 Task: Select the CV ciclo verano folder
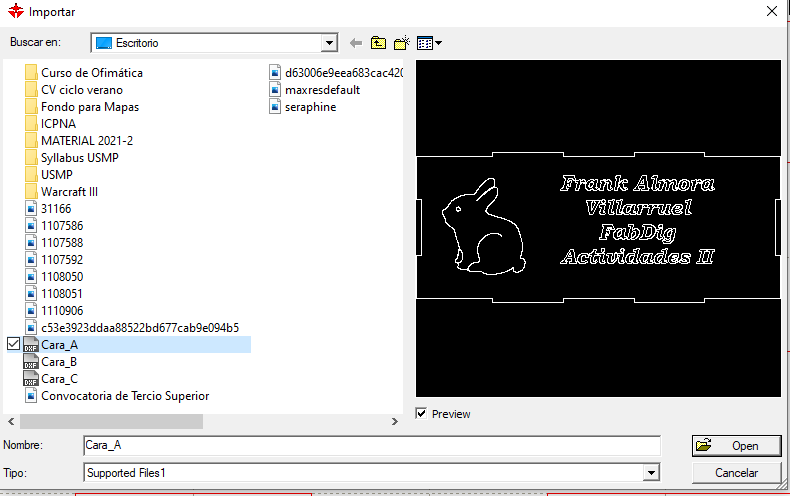point(74,90)
